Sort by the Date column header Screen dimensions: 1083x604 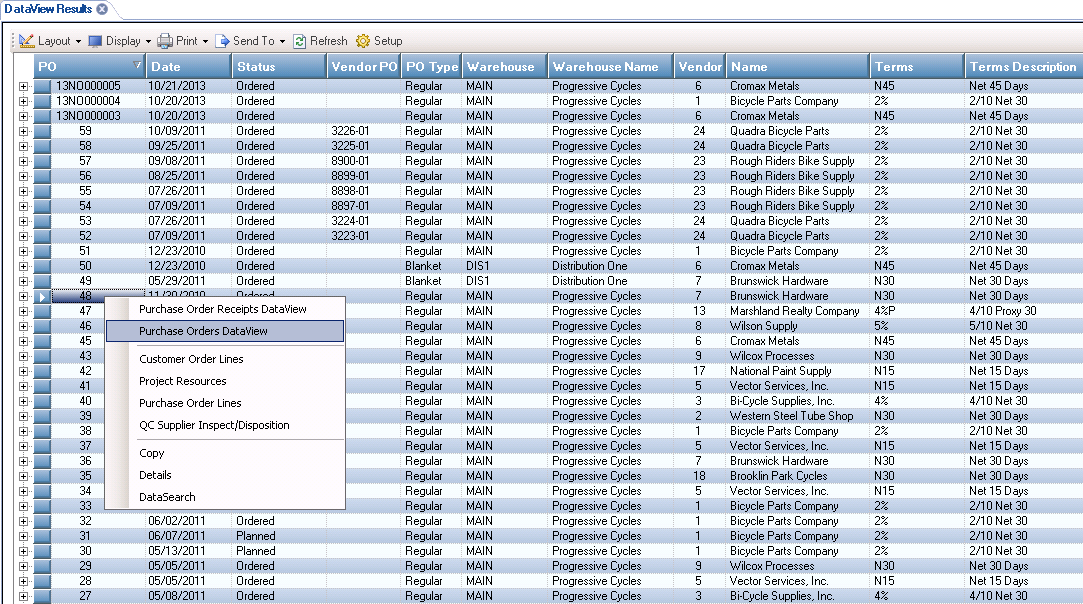pos(188,66)
